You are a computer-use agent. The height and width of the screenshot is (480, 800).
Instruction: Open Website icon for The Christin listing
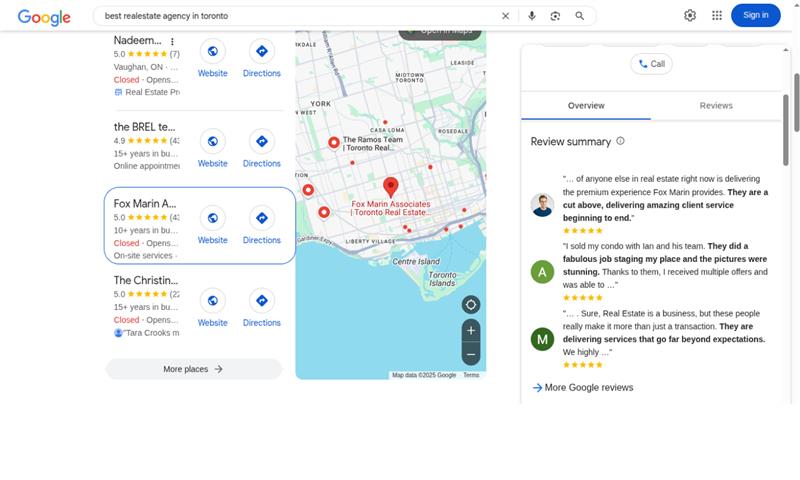(213, 300)
